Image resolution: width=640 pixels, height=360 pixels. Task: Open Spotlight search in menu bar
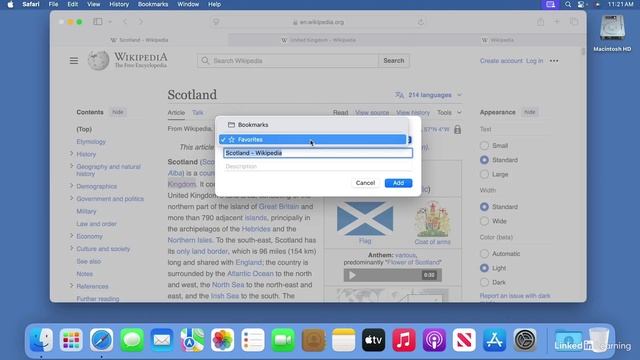pos(568,4)
